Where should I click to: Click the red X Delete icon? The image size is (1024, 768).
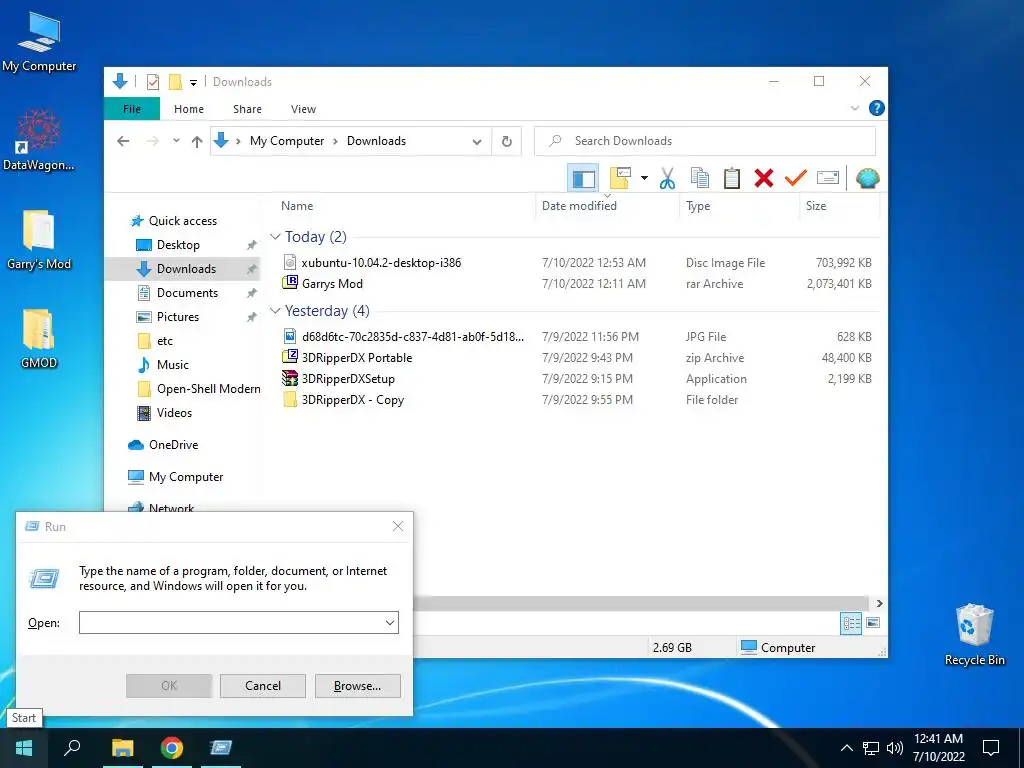click(x=763, y=178)
